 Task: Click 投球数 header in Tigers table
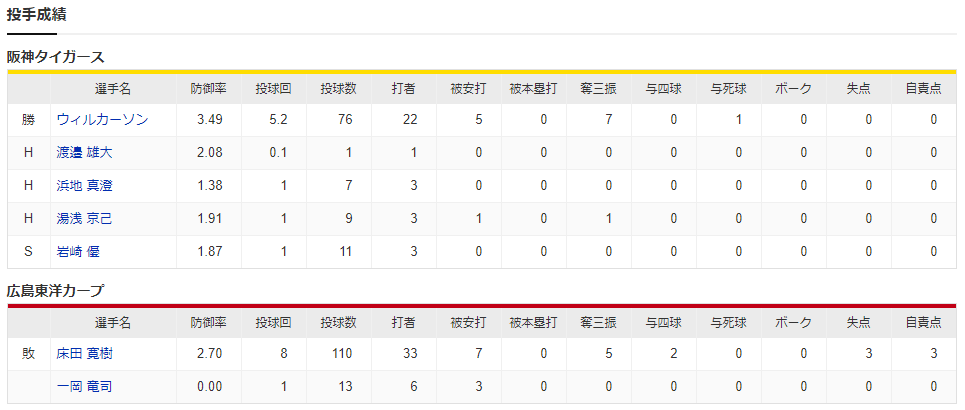tap(338, 89)
